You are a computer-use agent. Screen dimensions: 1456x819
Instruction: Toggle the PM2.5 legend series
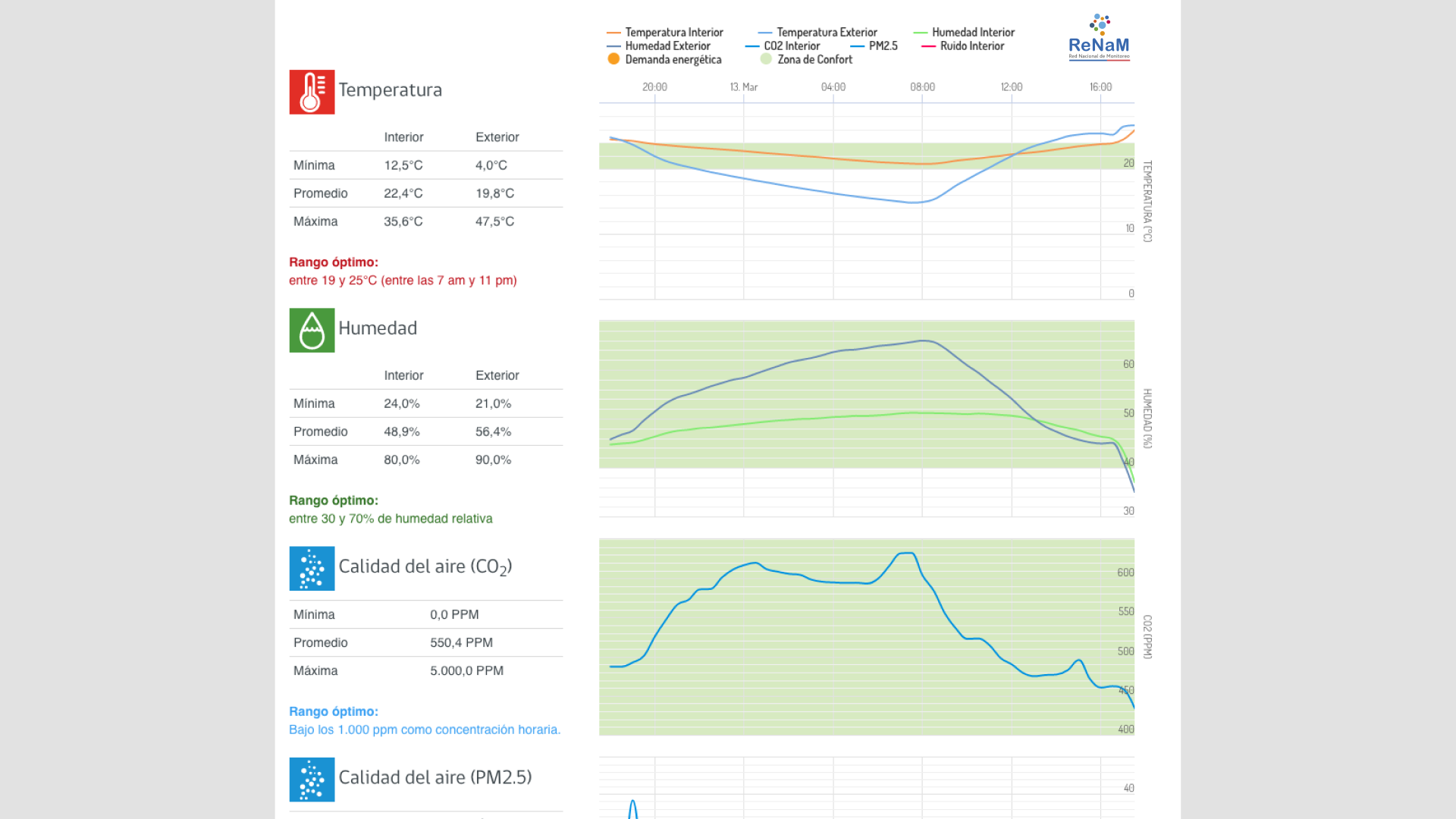click(874, 46)
